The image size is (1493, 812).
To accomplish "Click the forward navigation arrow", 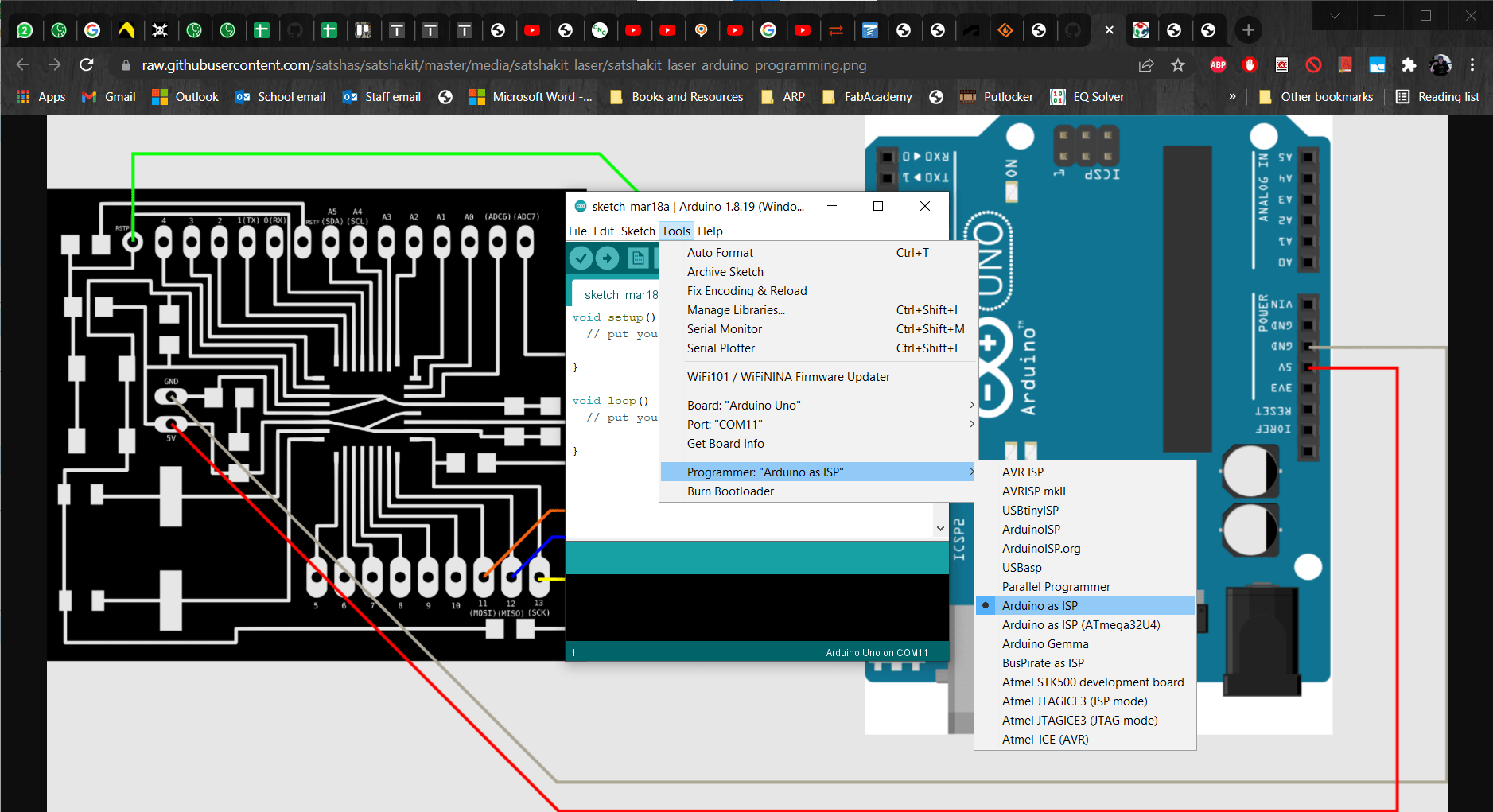I will pos(54,64).
